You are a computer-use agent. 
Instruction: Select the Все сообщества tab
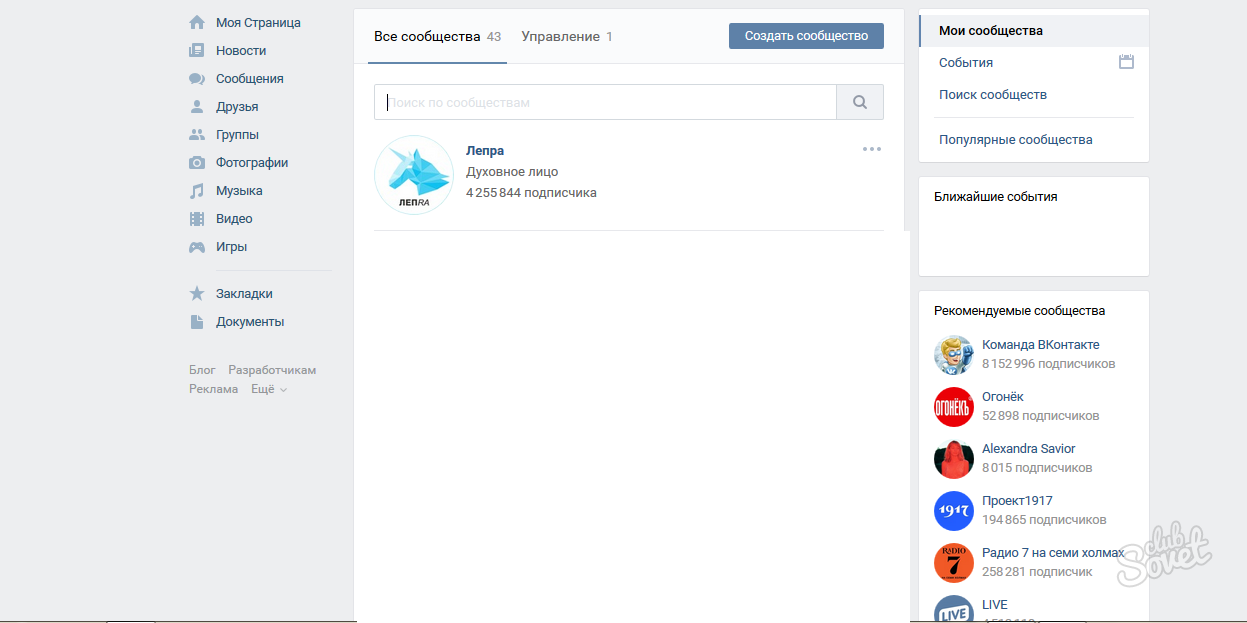(437, 36)
